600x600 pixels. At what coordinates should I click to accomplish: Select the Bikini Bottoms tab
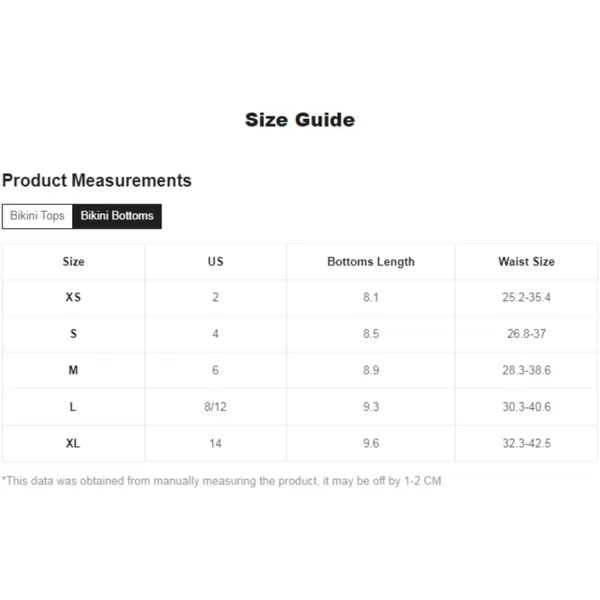[117, 216]
